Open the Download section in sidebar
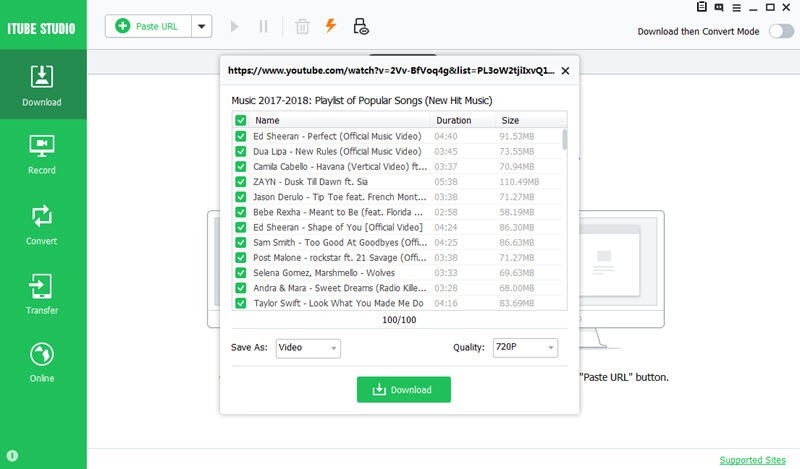Image resolution: width=800 pixels, height=469 pixels. [42, 85]
